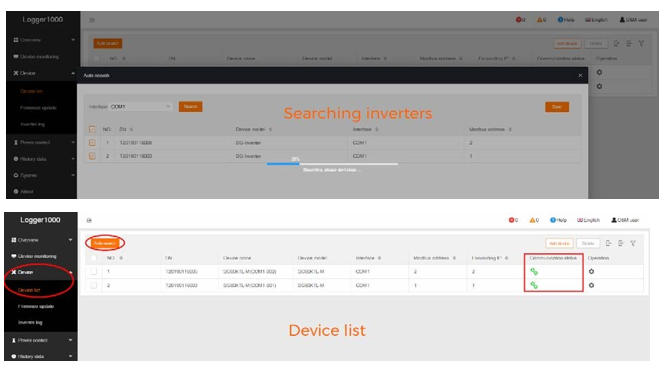The height and width of the screenshot is (369, 665).
Task: Click red fault alarm counter in lower header
Action: click(513, 220)
